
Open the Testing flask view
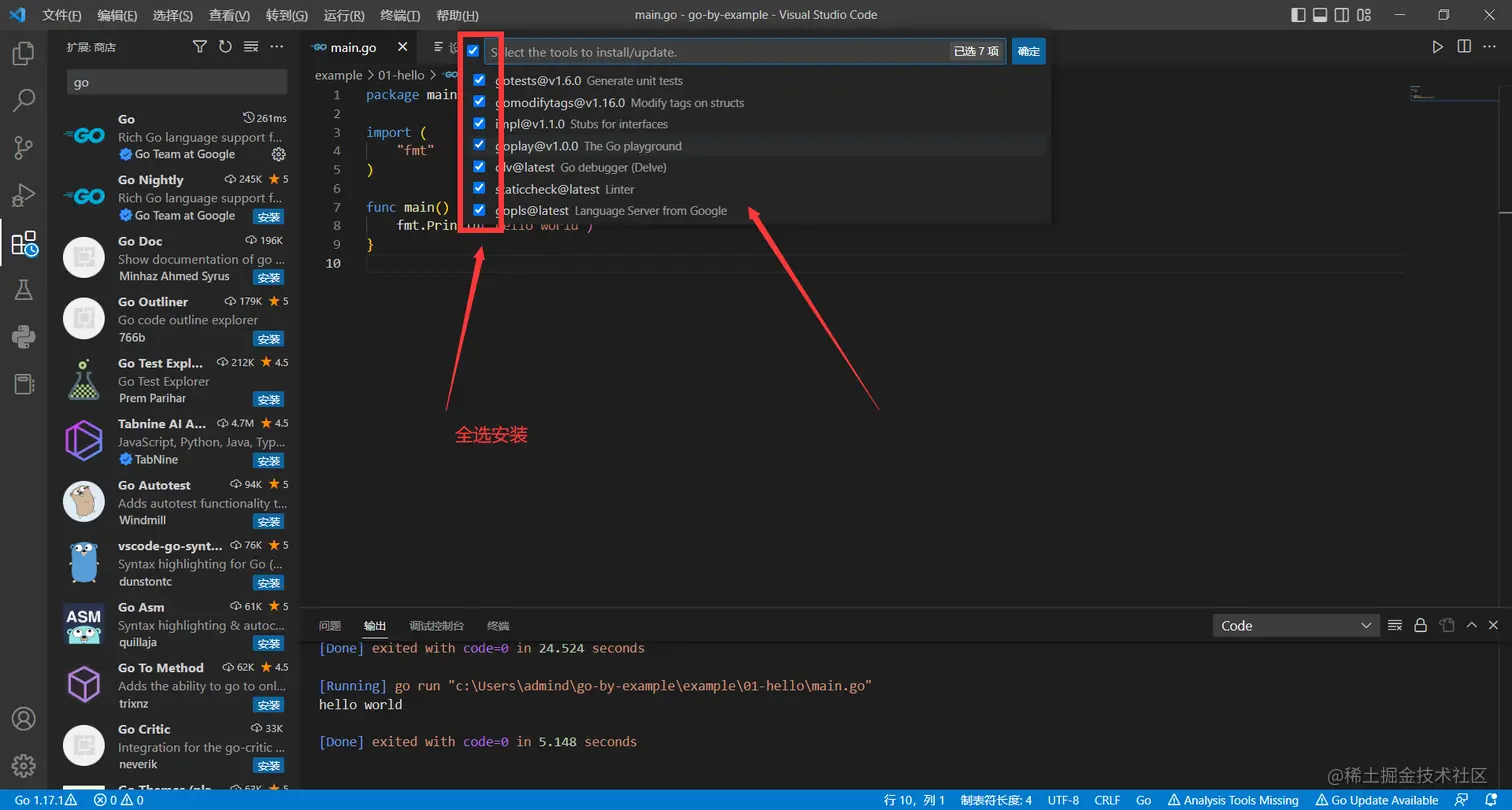(x=23, y=290)
